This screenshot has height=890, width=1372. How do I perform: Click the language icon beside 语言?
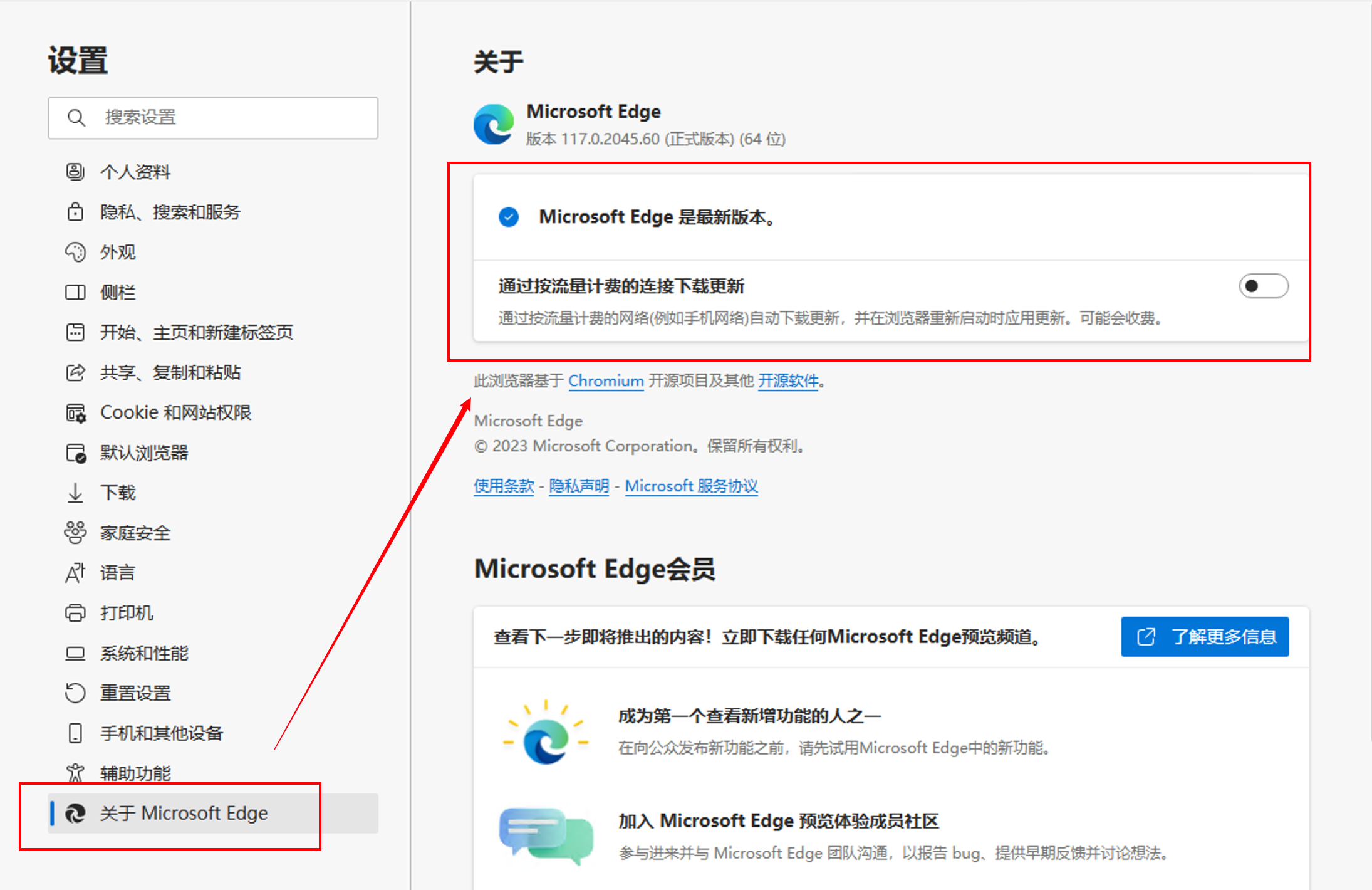click(x=75, y=573)
